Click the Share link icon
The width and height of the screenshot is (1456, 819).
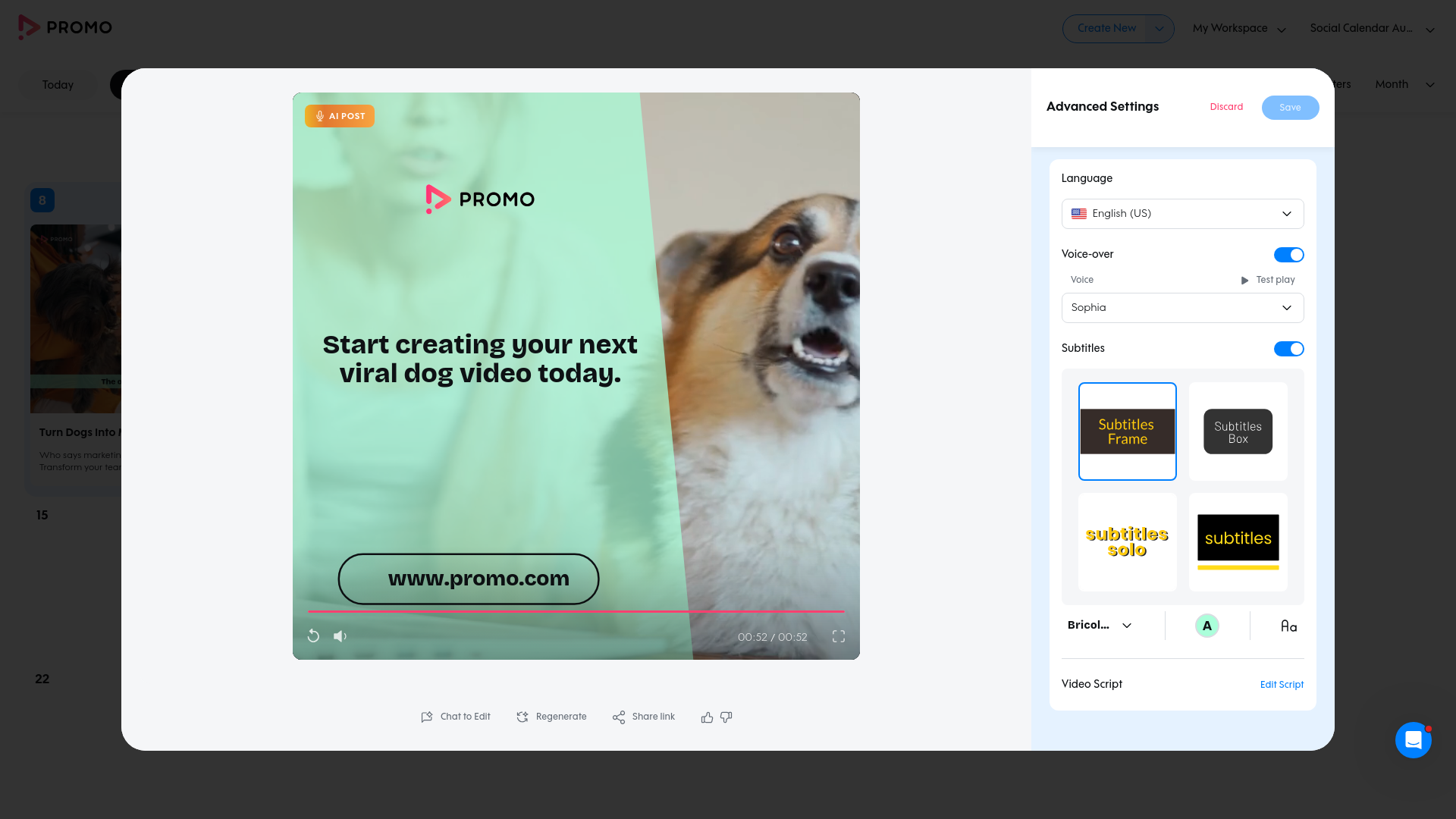(x=619, y=717)
